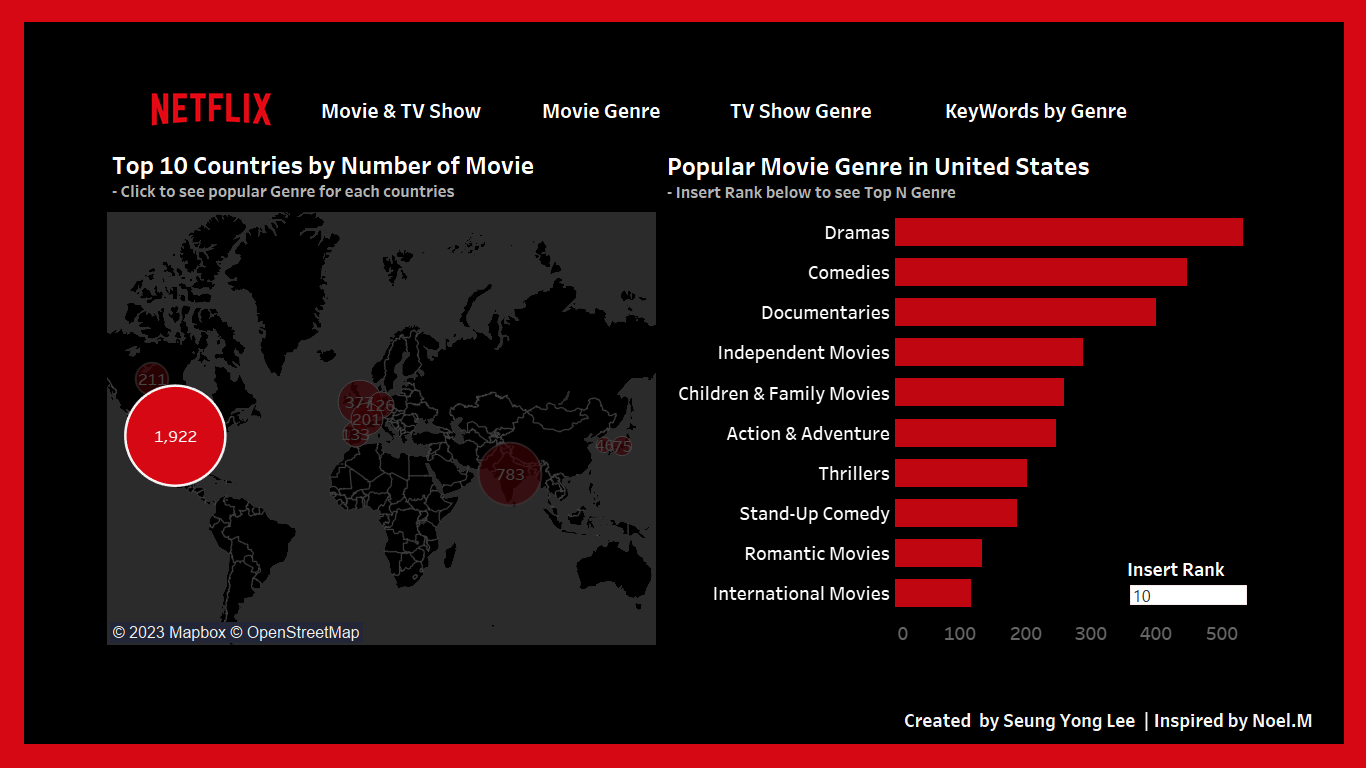Select the Stand-Up Comedy bar
This screenshot has width=1366, height=768.
coord(956,513)
